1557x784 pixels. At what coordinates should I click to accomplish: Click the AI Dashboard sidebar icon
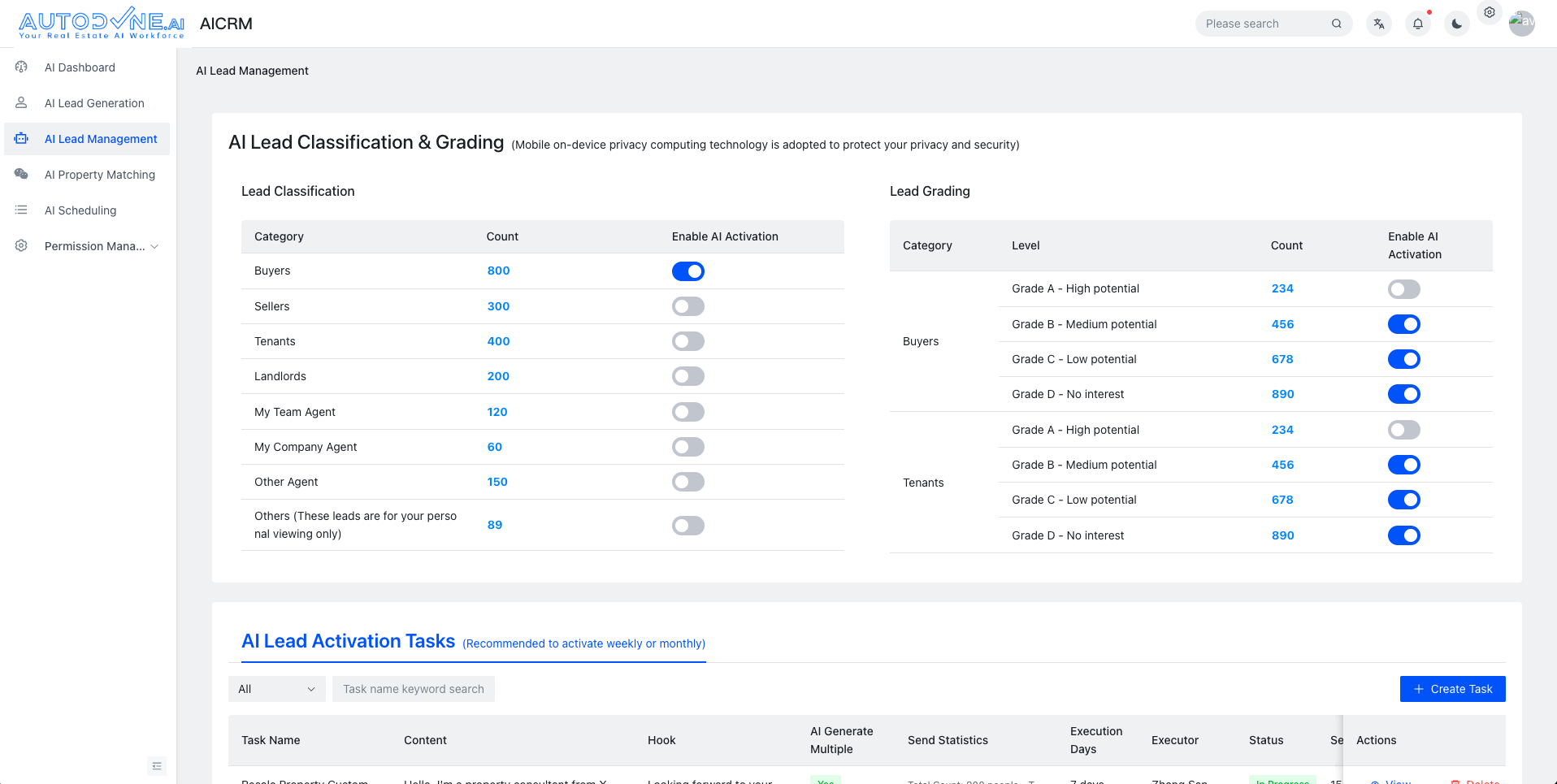pos(22,67)
